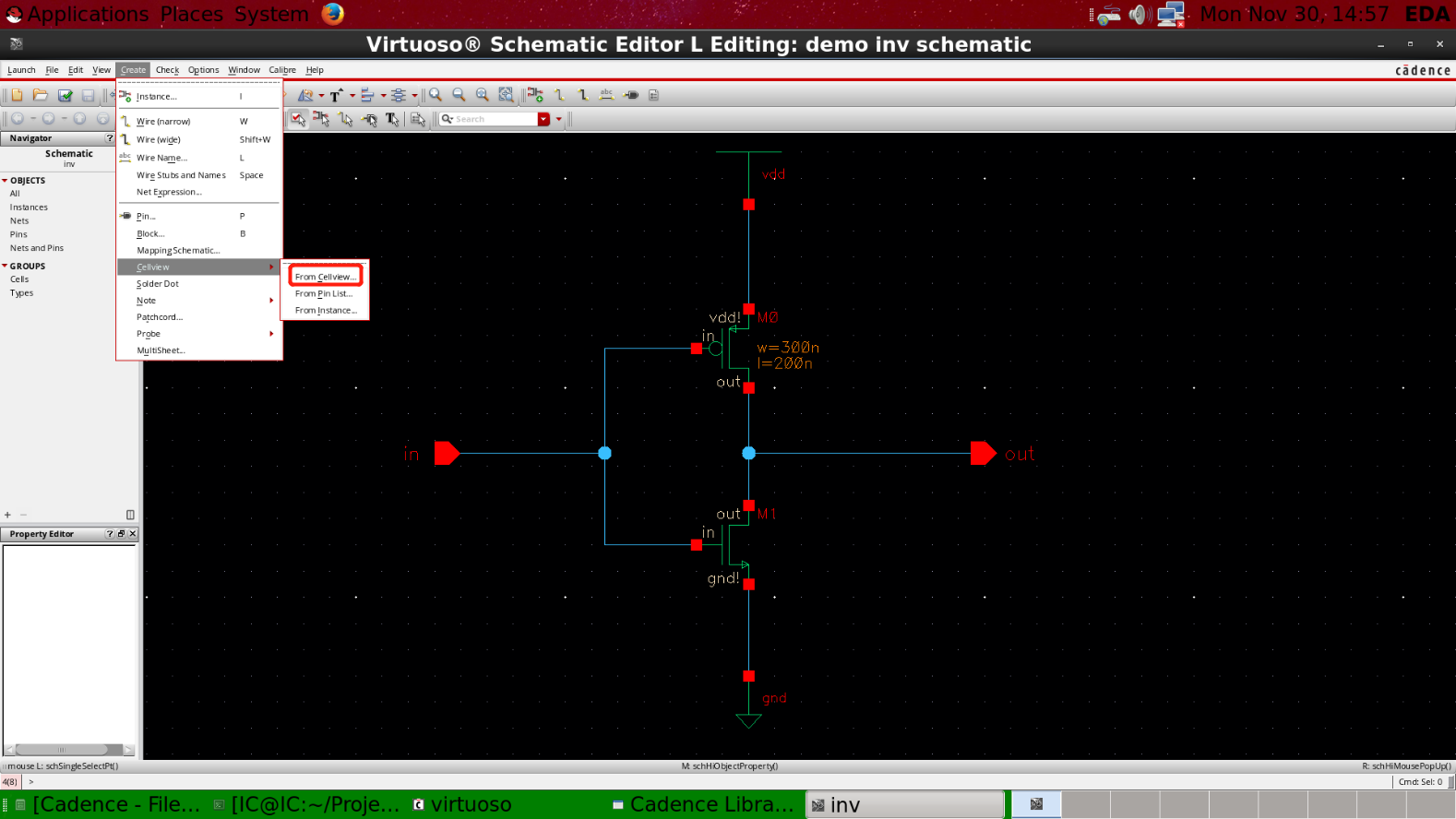Click the Zoom In magnifier icon
The image size is (1456, 819).
[x=436, y=95]
